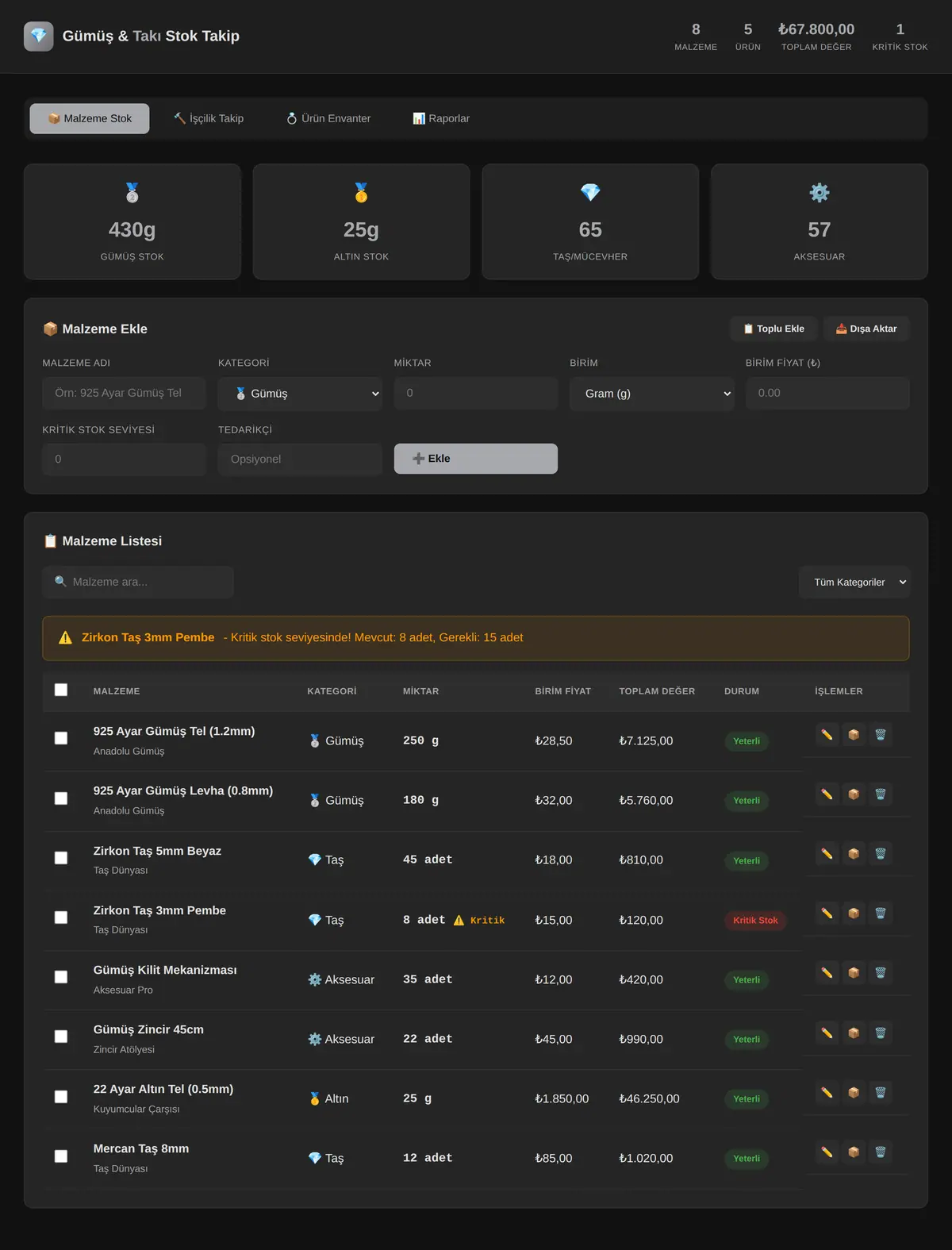Open the Raporlar tab

[x=441, y=118]
